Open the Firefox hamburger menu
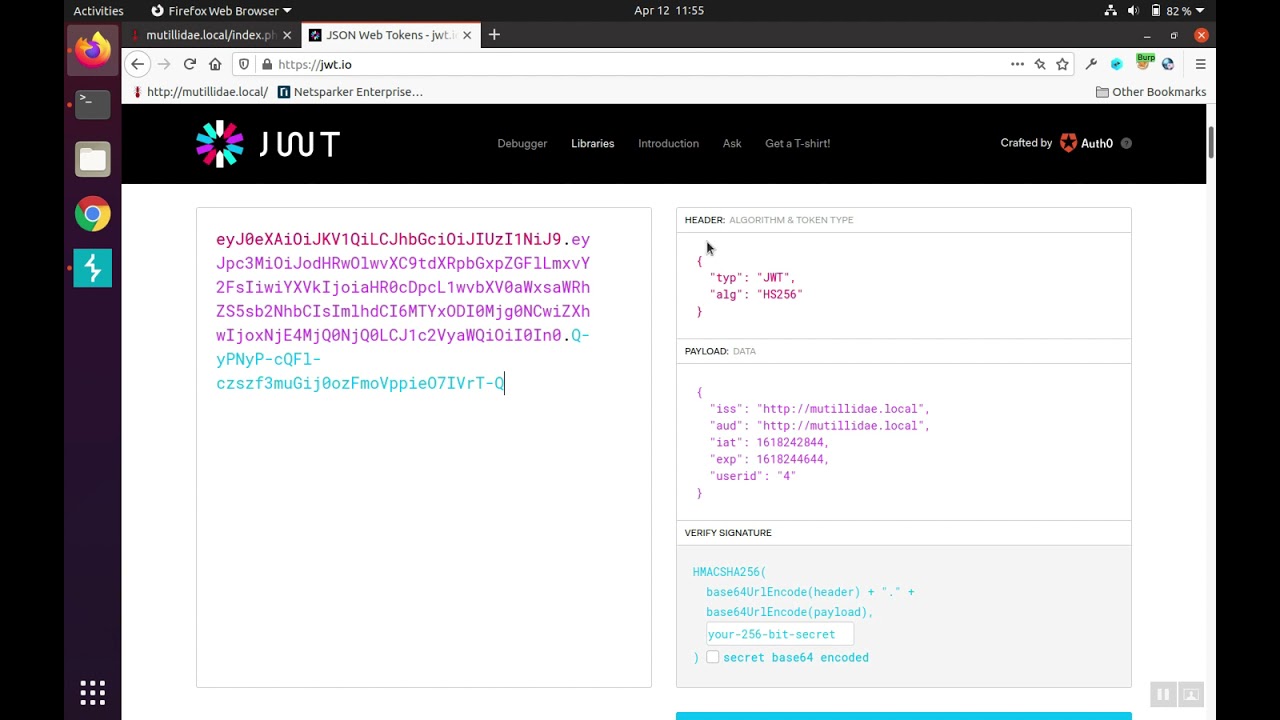Viewport: 1280px width, 720px height. [1200, 64]
